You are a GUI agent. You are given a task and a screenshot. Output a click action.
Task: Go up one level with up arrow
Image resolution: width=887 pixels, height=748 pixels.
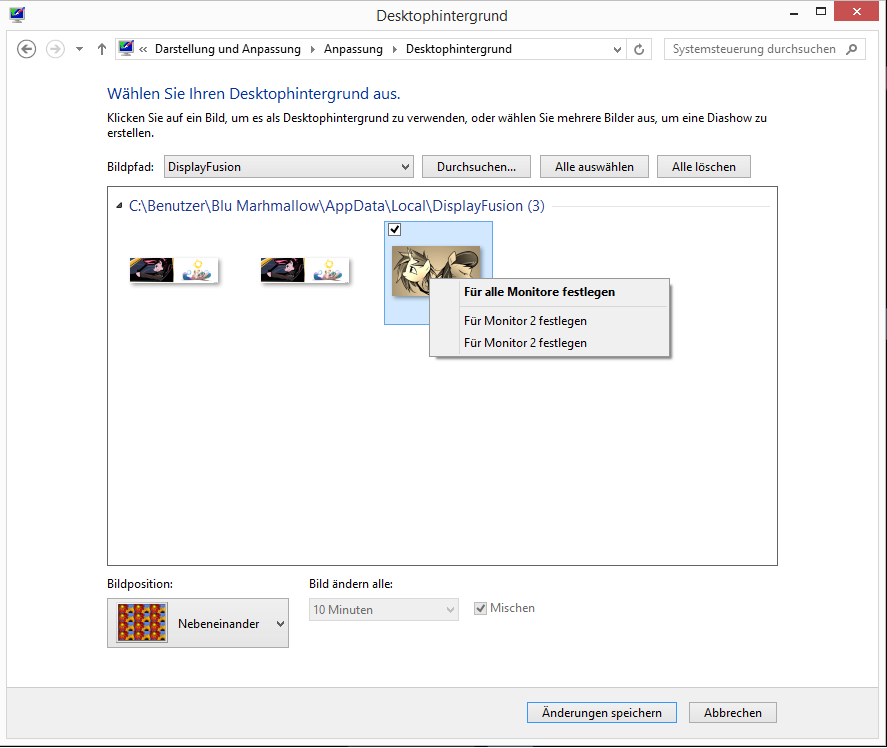point(102,49)
